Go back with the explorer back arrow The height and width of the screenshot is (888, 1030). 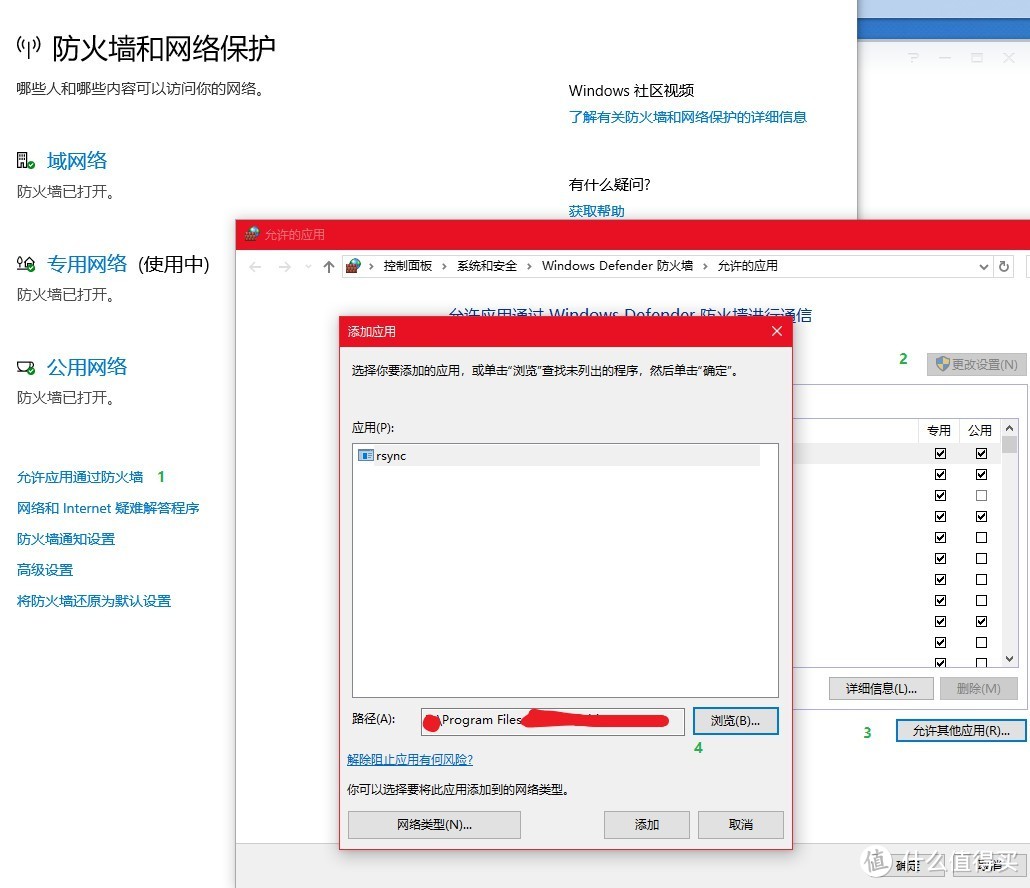click(x=256, y=267)
